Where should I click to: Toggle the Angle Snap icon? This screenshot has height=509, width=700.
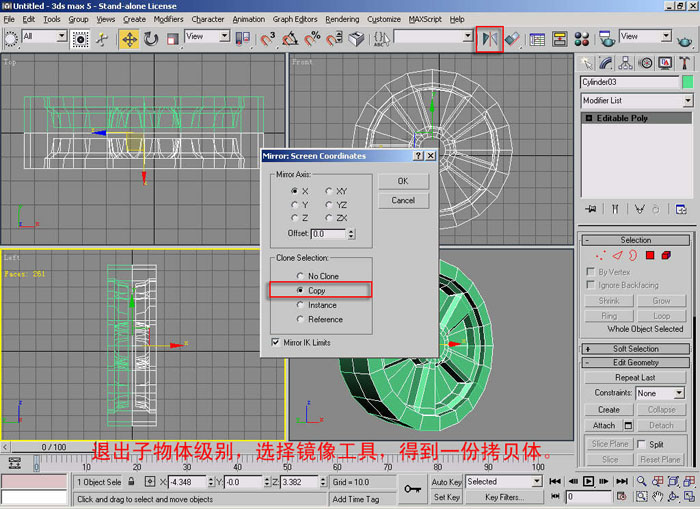290,39
